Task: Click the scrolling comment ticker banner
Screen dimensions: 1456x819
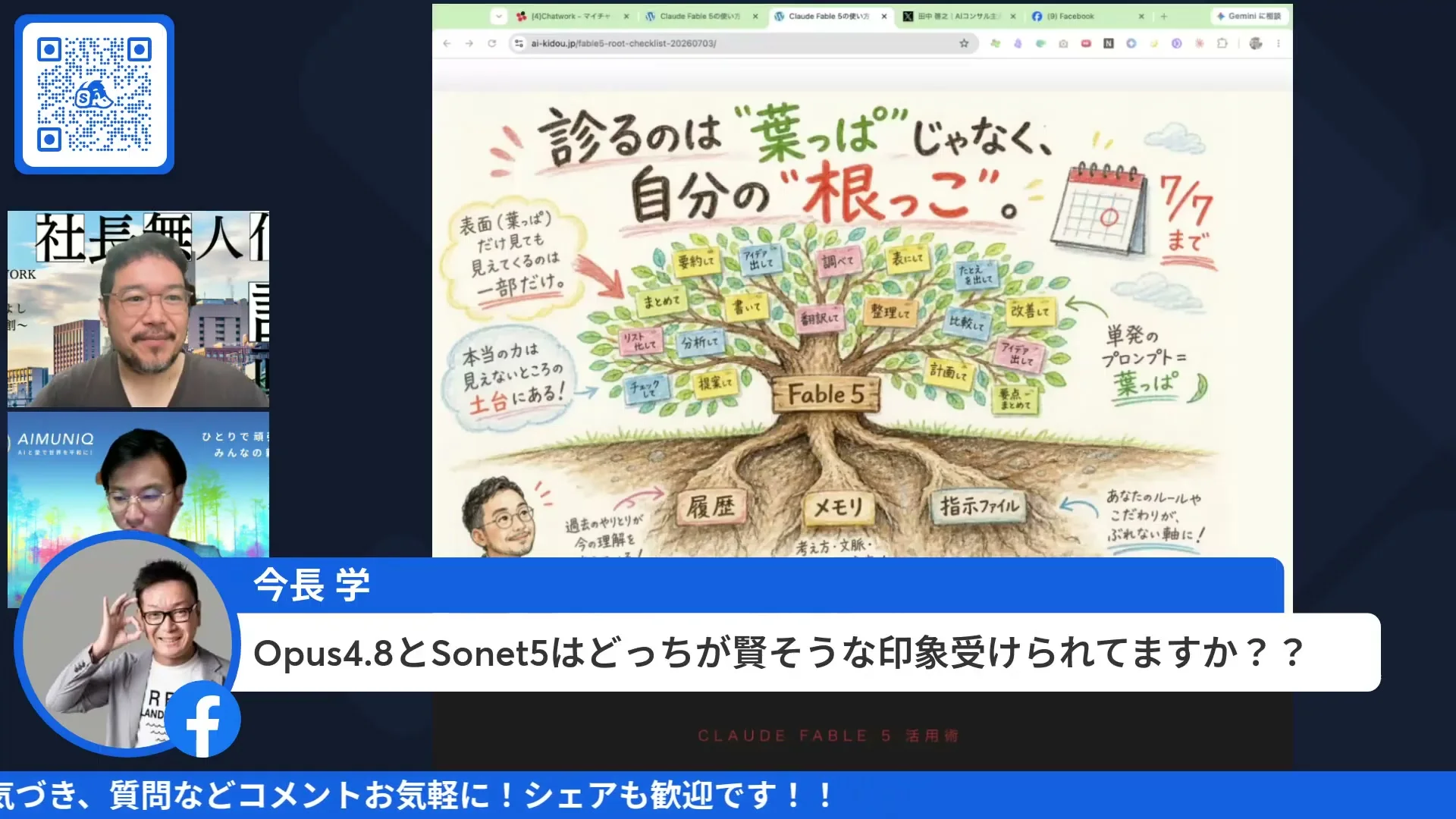Action: point(728,795)
